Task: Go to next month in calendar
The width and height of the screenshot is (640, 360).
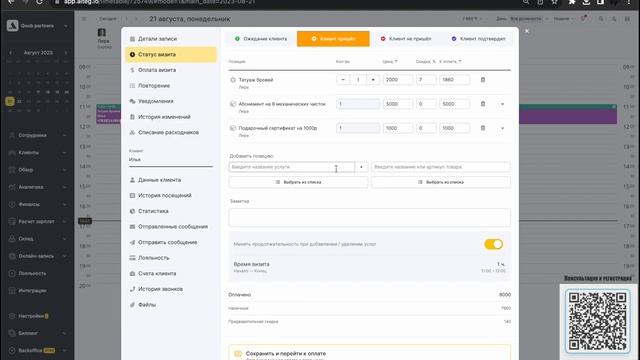Action: 66,53
